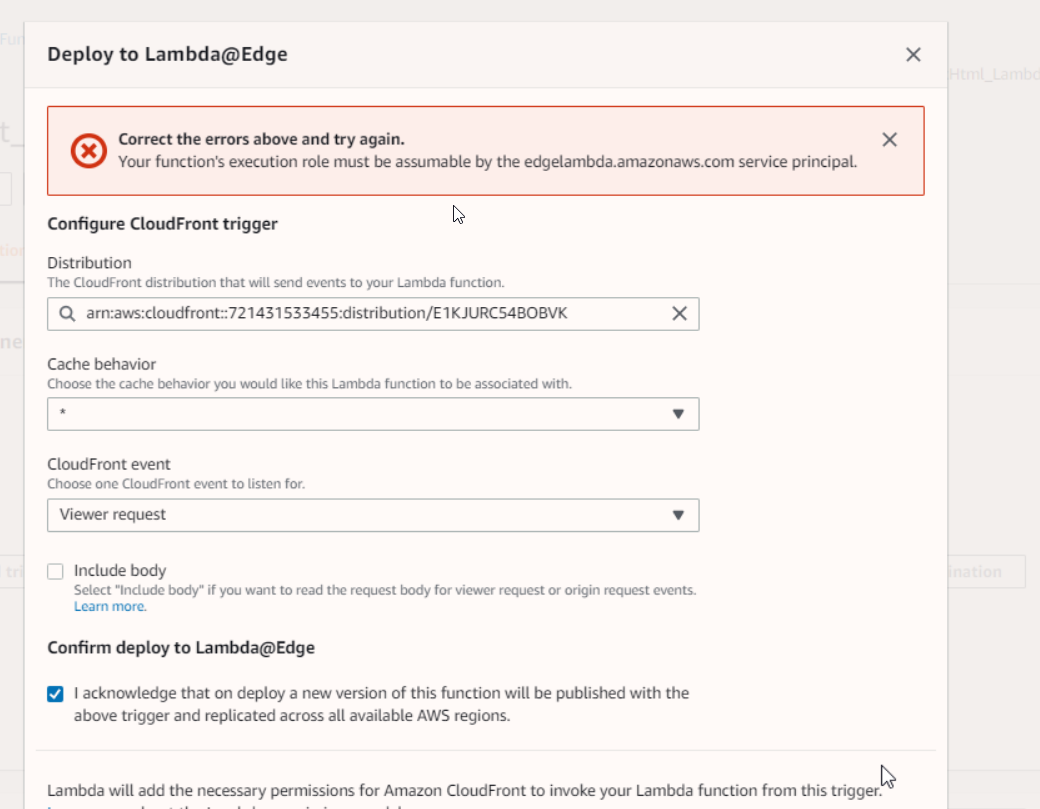Click the Cache behavior dropdown arrow
This screenshot has height=809, width=1040.
(677, 414)
